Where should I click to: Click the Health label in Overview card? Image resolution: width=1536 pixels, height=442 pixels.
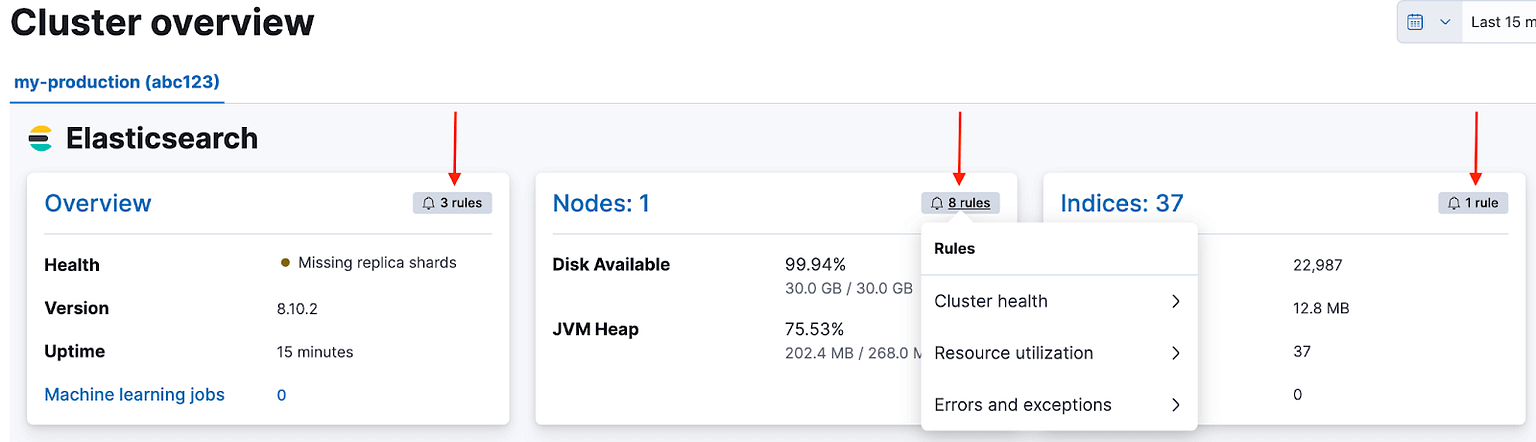coord(72,265)
